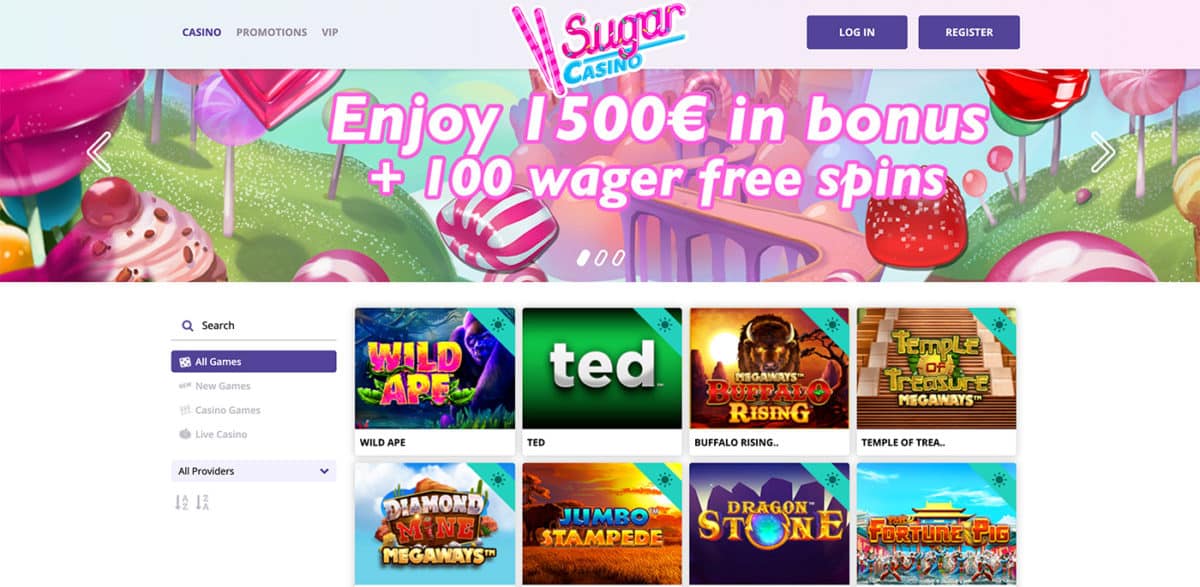Open the Buffalo Rising game thumbnail
This screenshot has height=587, width=1200.
pos(769,368)
